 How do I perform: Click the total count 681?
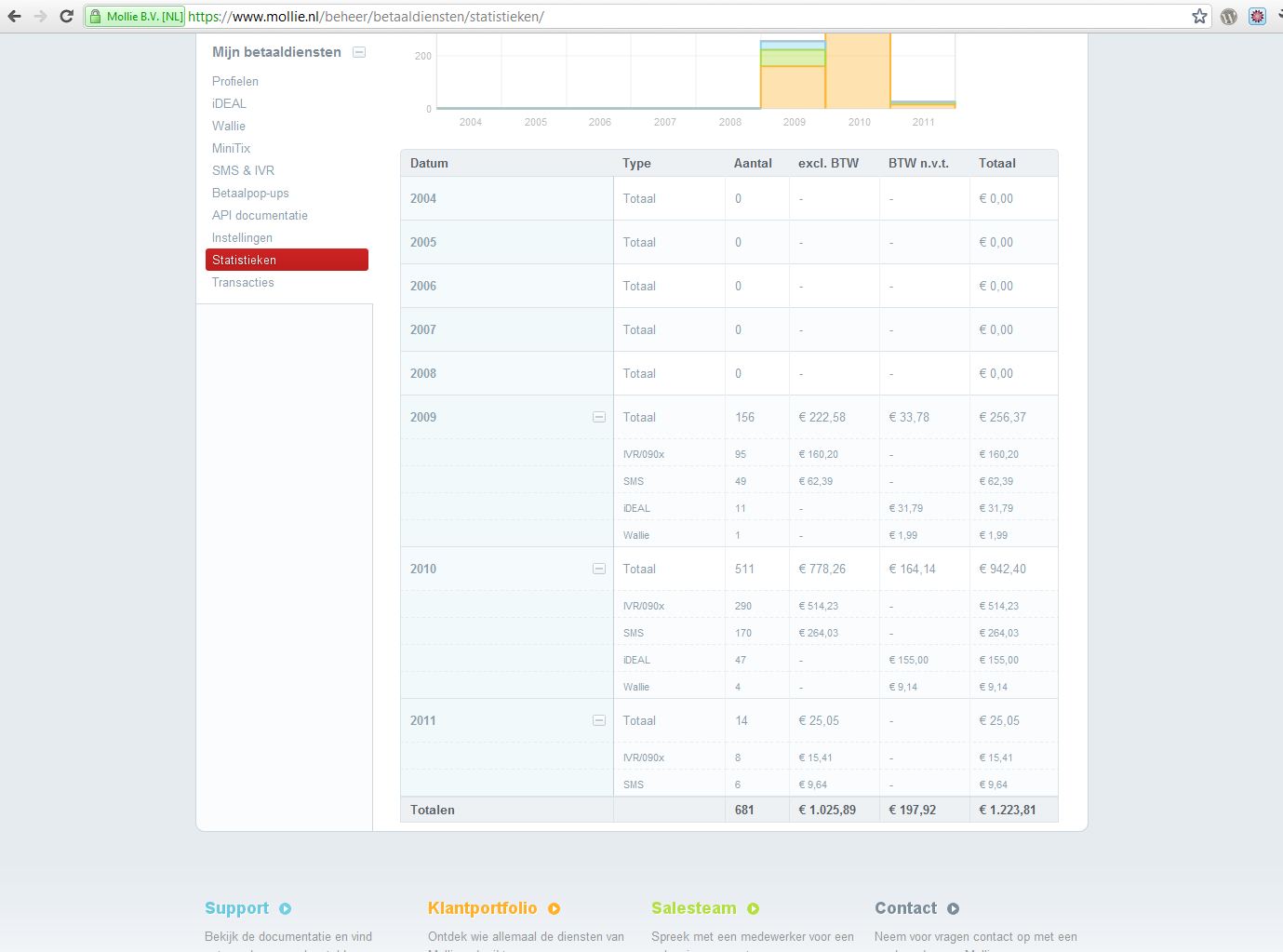[x=744, y=810]
